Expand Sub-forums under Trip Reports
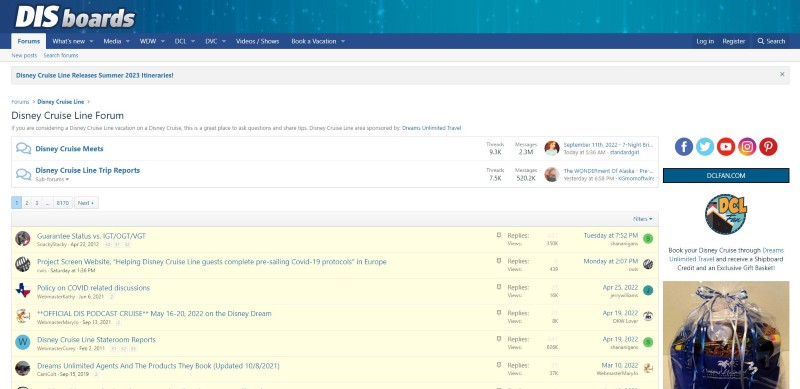The image size is (800, 389). pos(52,179)
